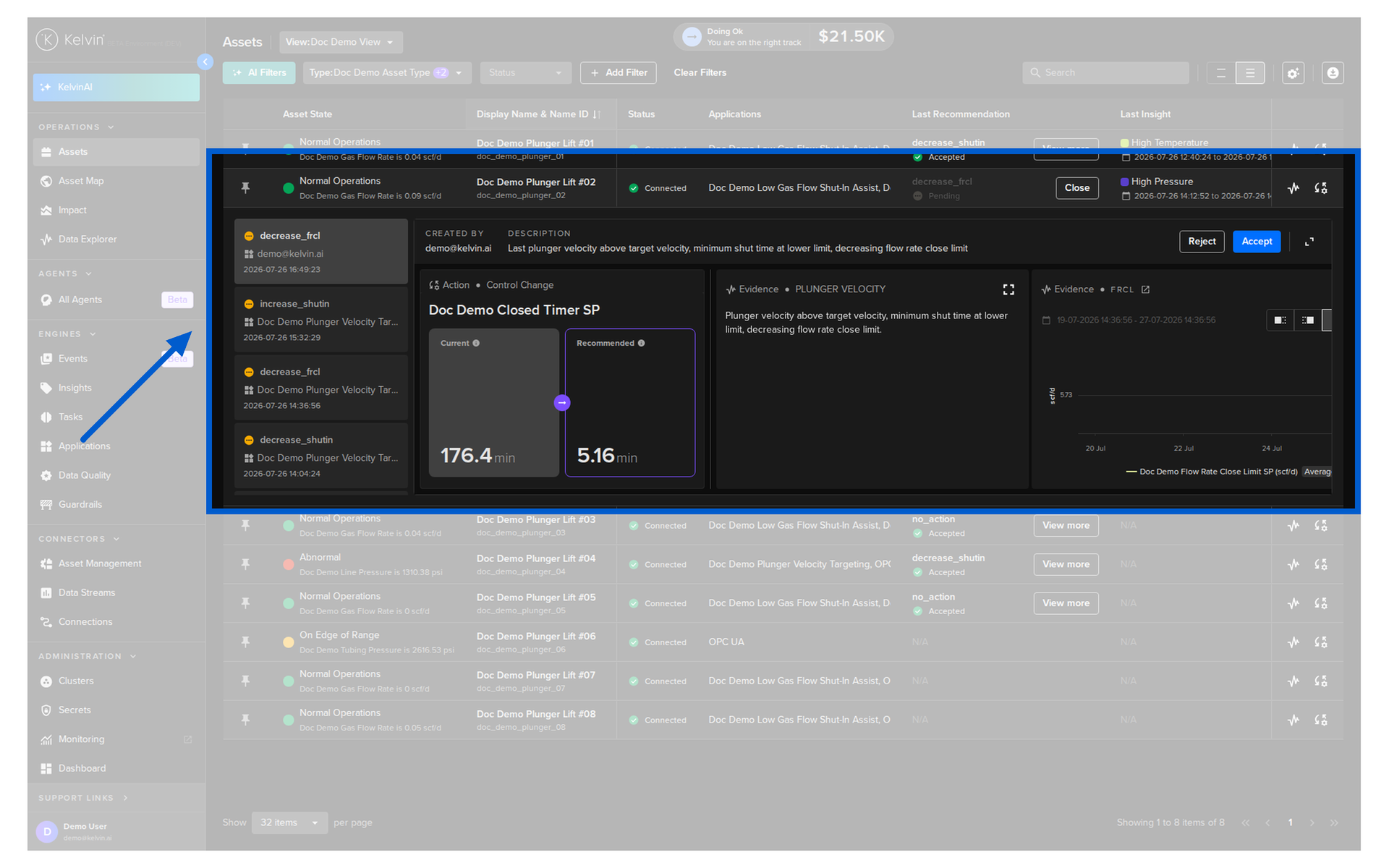
Task: Toggle the pin on Doc Demo Plunger Lift #04
Action: (245, 564)
